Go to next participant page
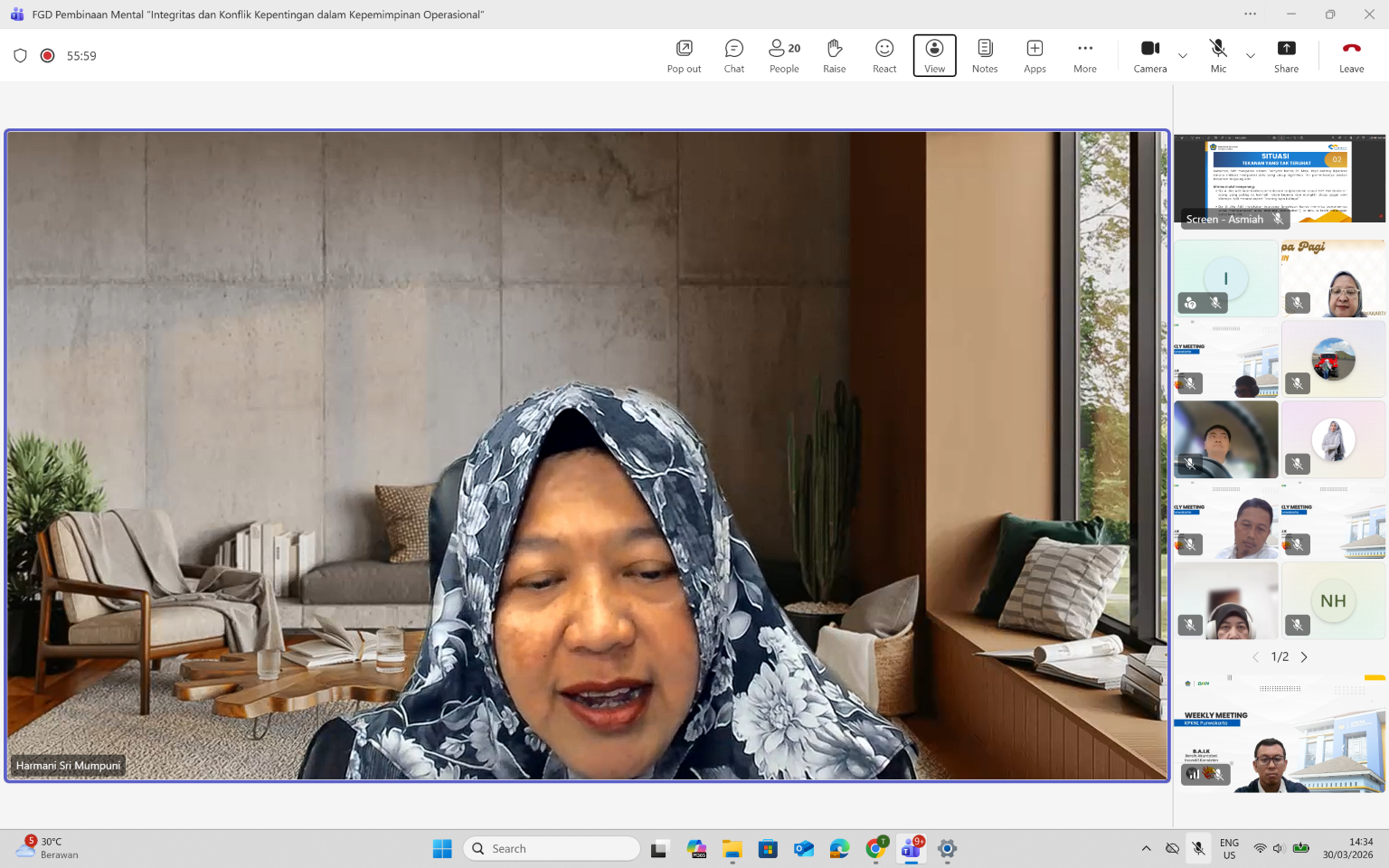1389x868 pixels. click(1304, 657)
